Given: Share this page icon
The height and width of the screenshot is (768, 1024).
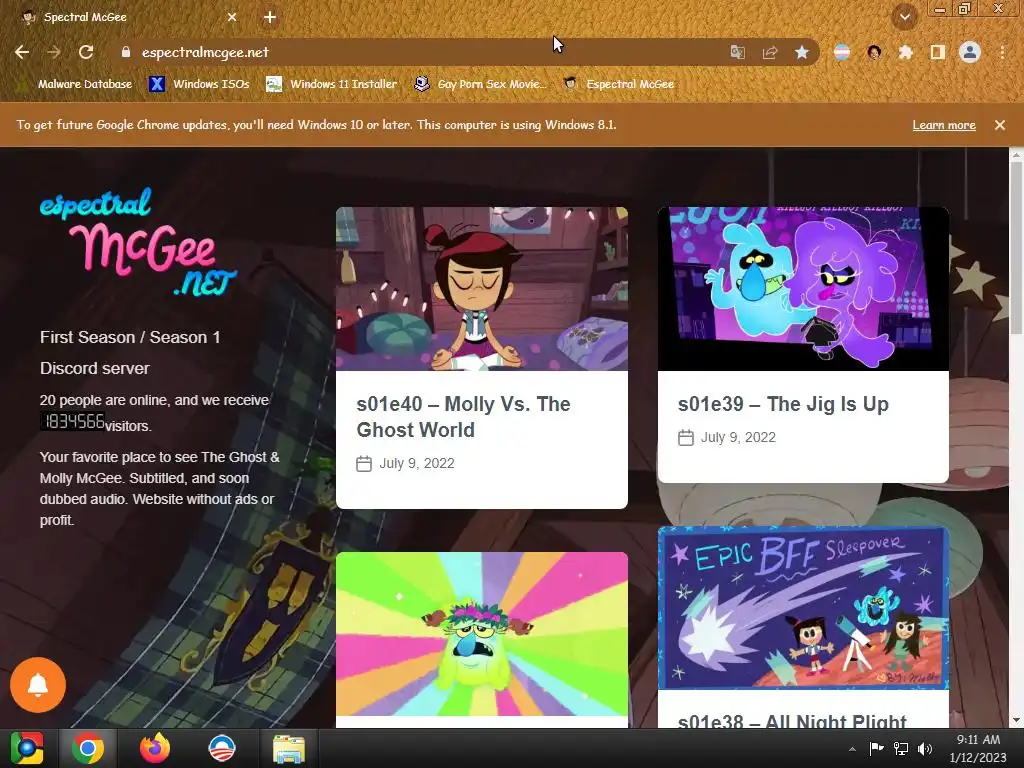Looking at the screenshot, I should (x=770, y=52).
